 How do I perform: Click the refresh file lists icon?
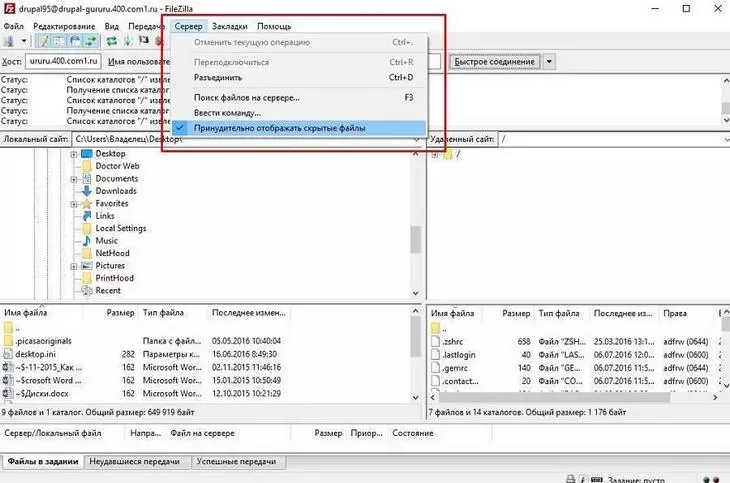(x=111, y=41)
